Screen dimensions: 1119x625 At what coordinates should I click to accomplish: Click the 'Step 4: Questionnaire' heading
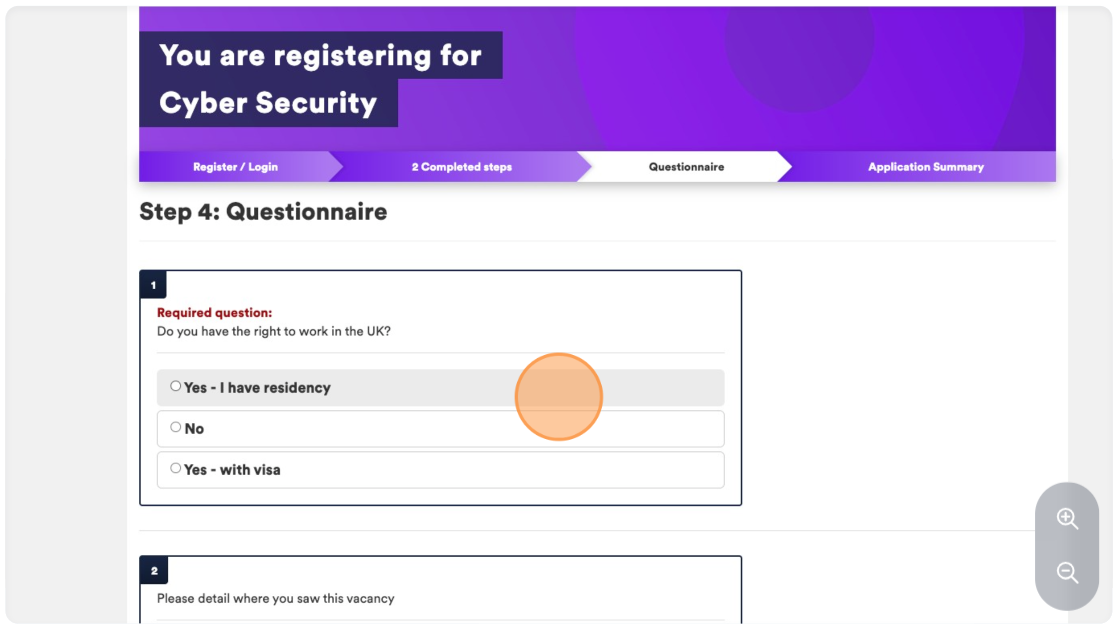click(263, 212)
